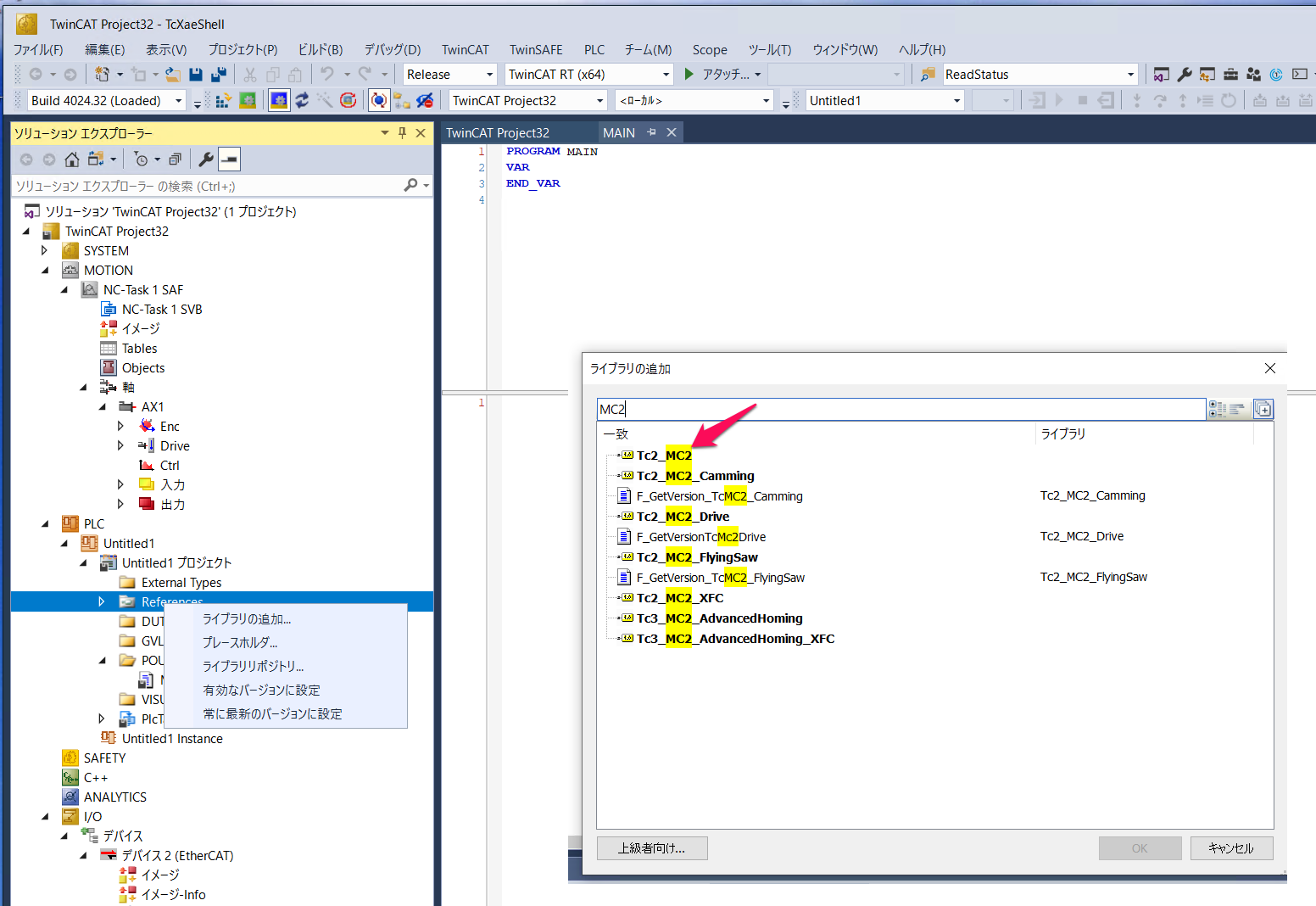Image resolution: width=1316 pixels, height=906 pixels.
Task: Open the PLC menu
Action: pos(594,50)
